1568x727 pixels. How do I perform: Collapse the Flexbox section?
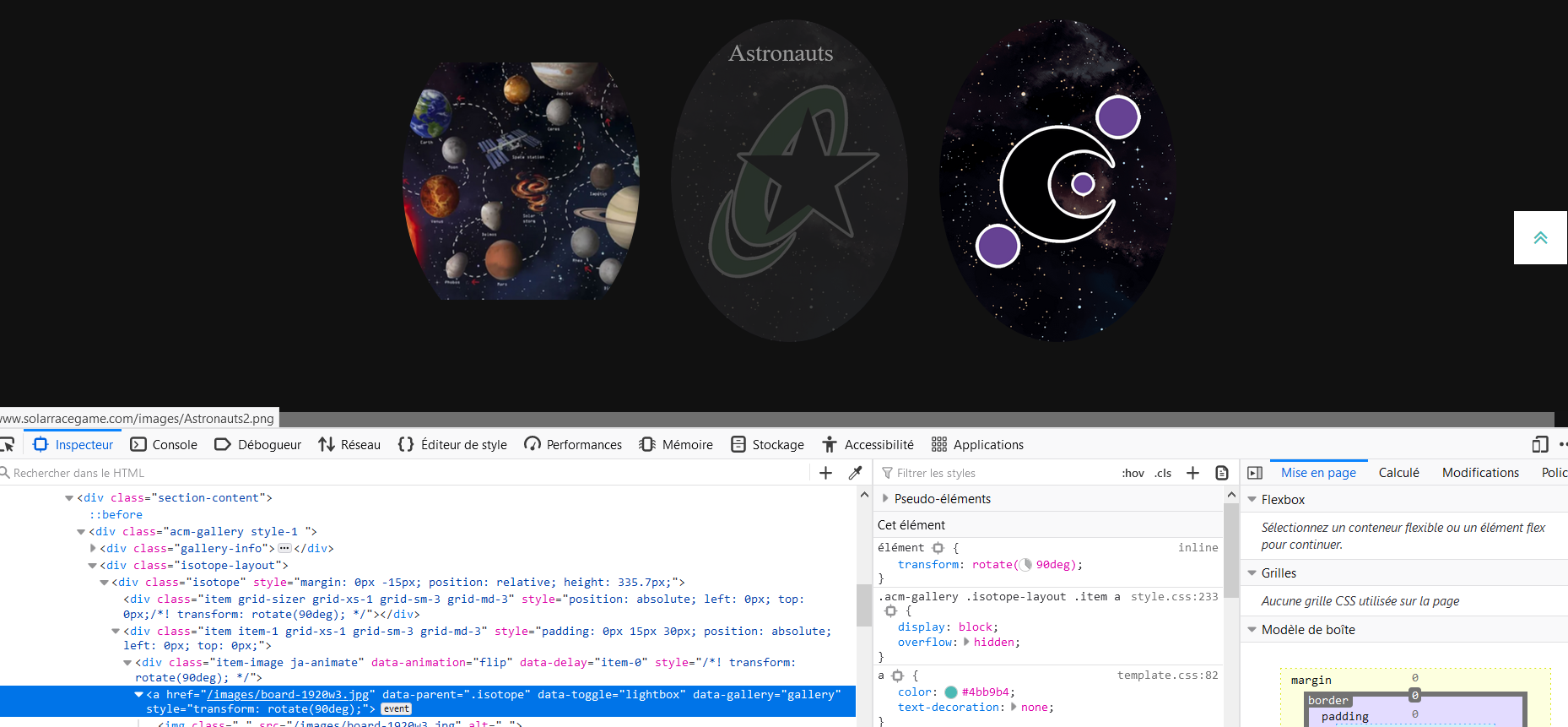click(x=1252, y=500)
